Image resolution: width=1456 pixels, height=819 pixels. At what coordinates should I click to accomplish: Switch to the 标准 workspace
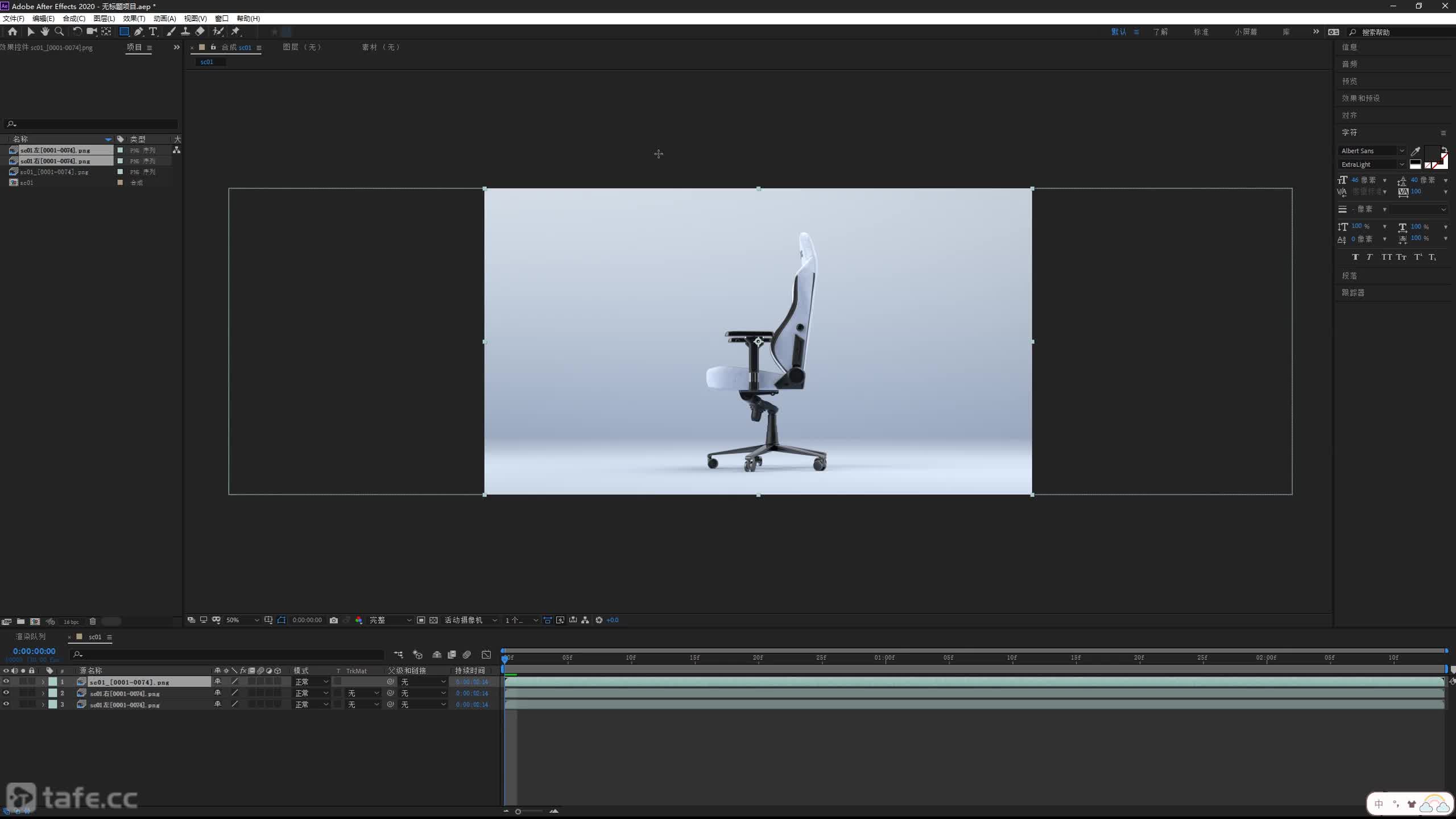click(x=1201, y=32)
